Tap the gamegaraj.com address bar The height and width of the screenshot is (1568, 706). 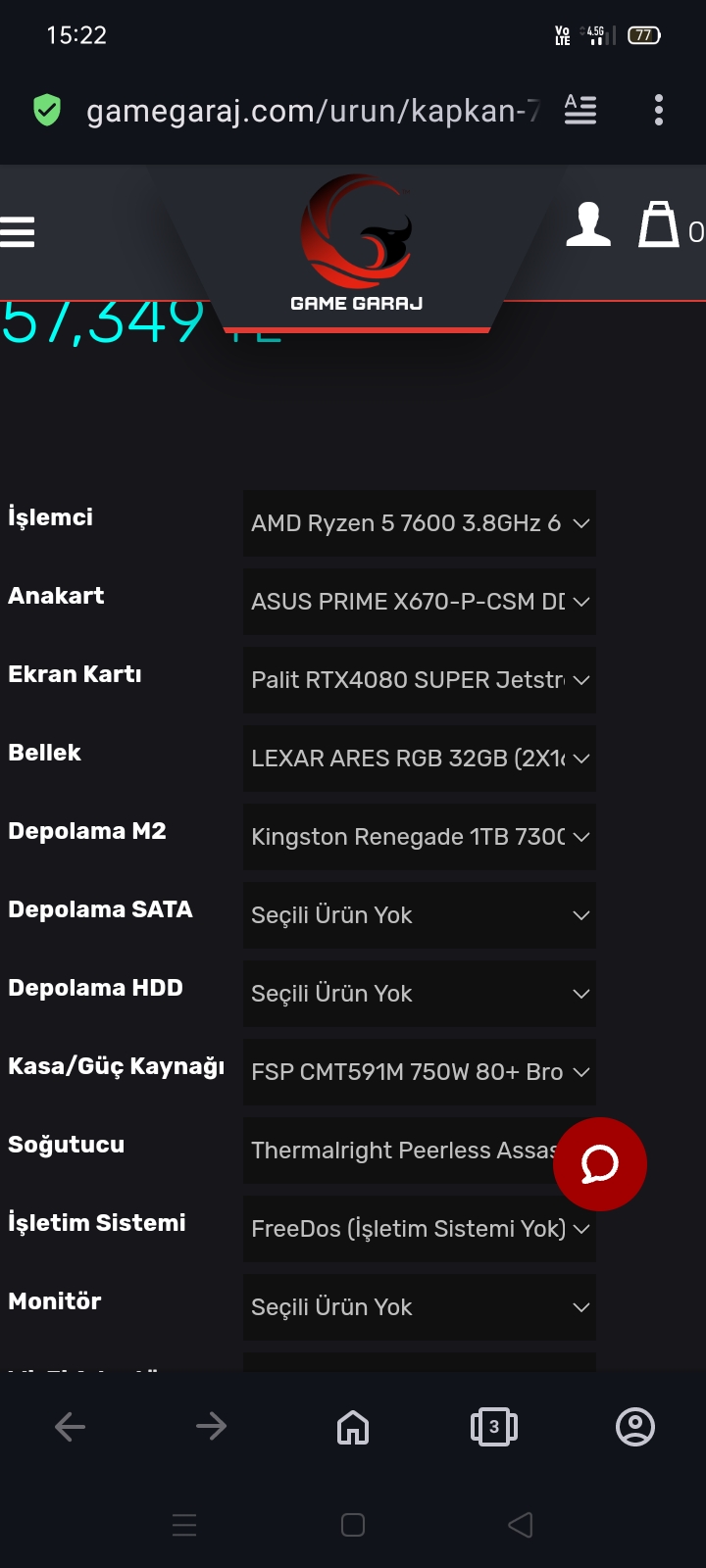(x=312, y=111)
